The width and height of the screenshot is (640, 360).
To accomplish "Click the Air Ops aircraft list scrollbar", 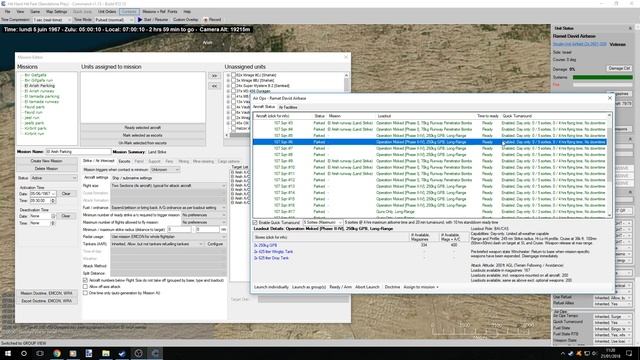I will [x=609, y=165].
